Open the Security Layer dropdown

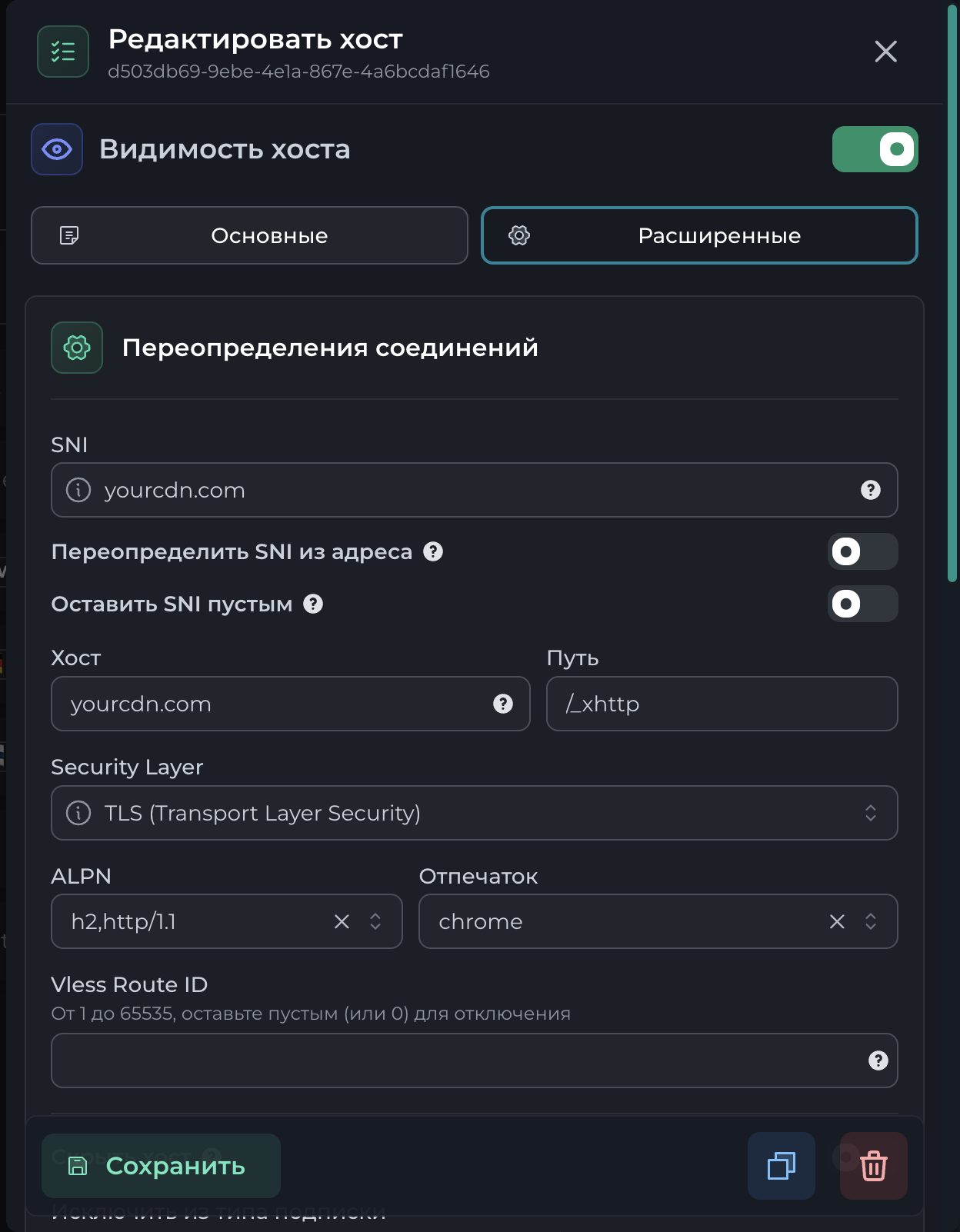(474, 813)
